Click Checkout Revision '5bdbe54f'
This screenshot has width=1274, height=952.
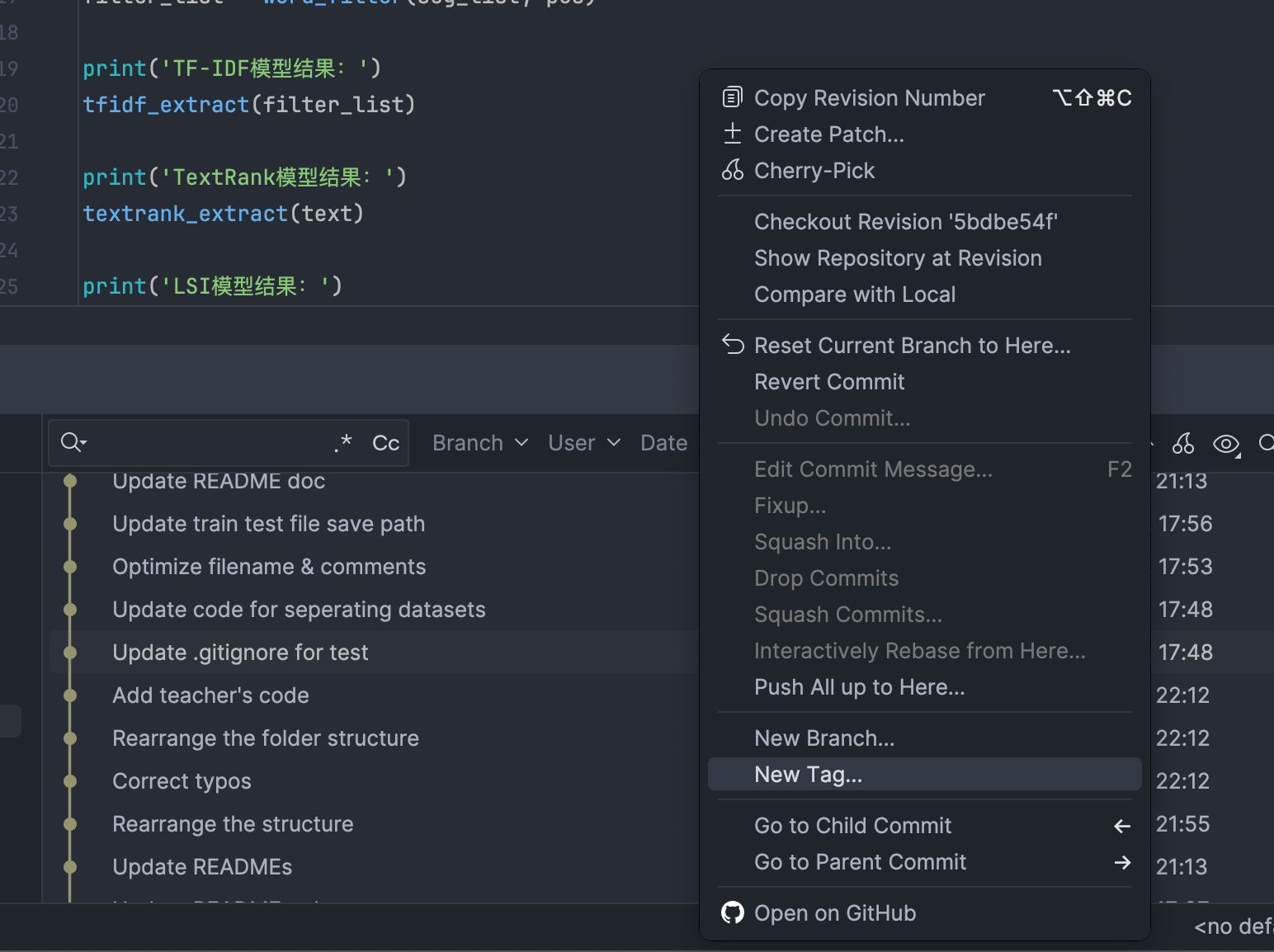pyautogui.click(x=905, y=221)
